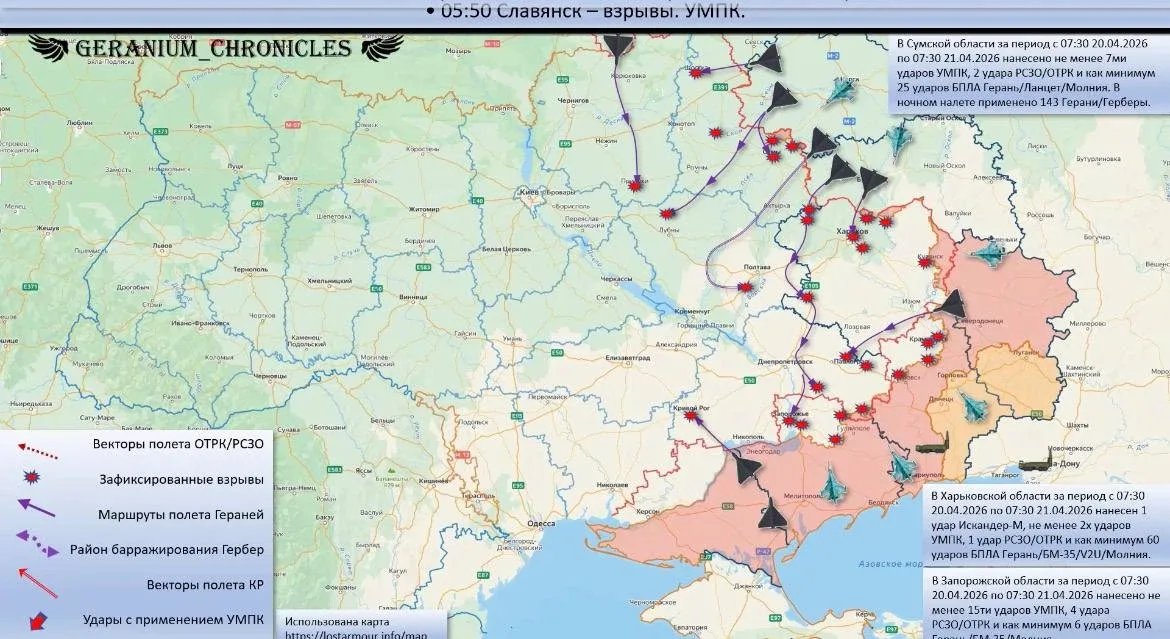Viewport: 1170px width, 639px height.
Task: Click the Одесса city label on map
Action: pos(541,523)
